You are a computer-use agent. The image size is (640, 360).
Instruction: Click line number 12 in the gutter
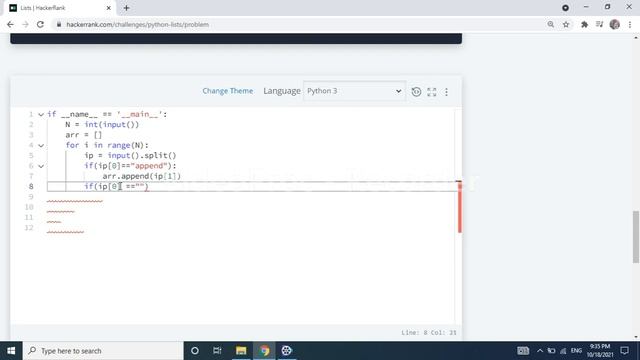(x=29, y=228)
